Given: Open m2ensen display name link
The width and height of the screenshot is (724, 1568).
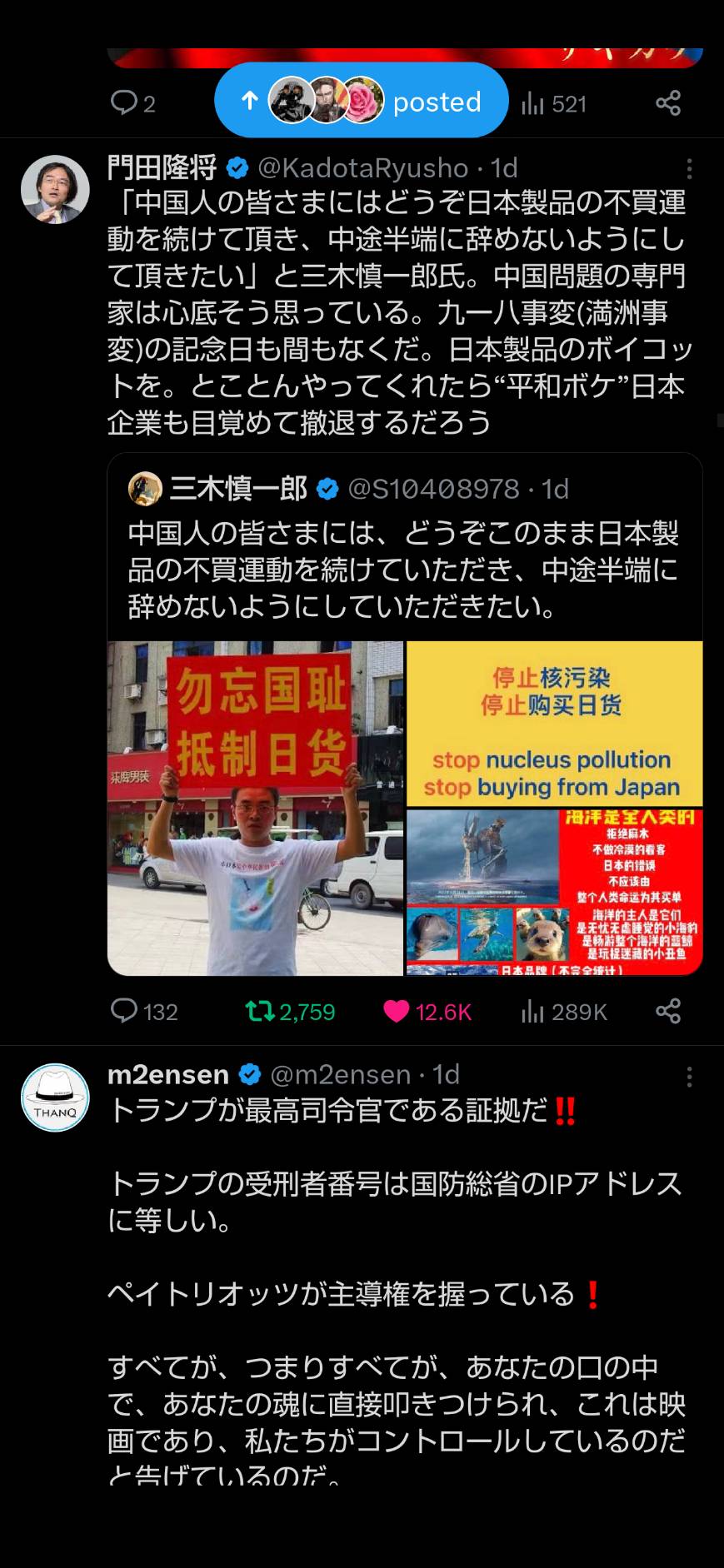Looking at the screenshot, I should [168, 1074].
